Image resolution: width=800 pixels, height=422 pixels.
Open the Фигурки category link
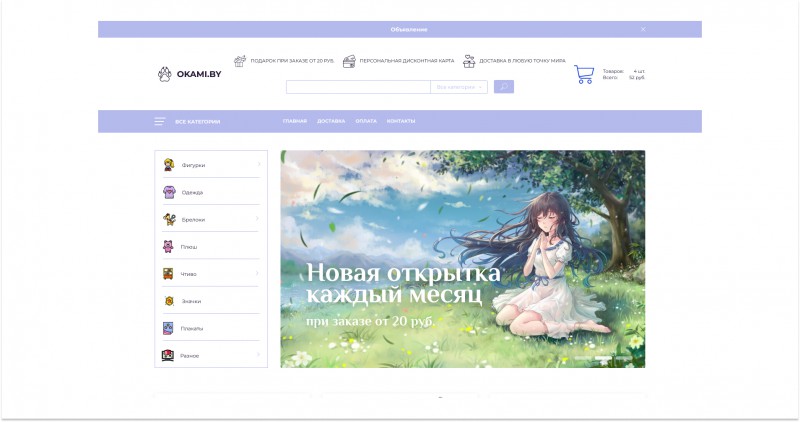click(x=193, y=165)
